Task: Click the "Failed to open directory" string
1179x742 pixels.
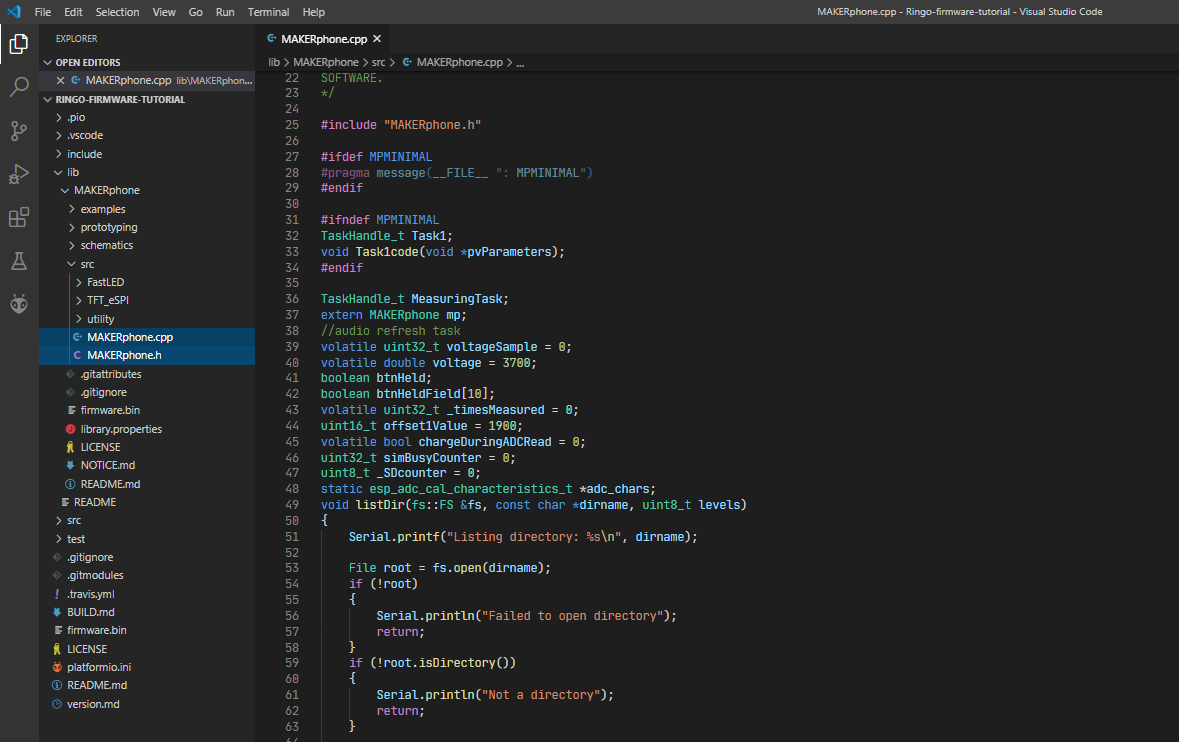Action: 572,616
